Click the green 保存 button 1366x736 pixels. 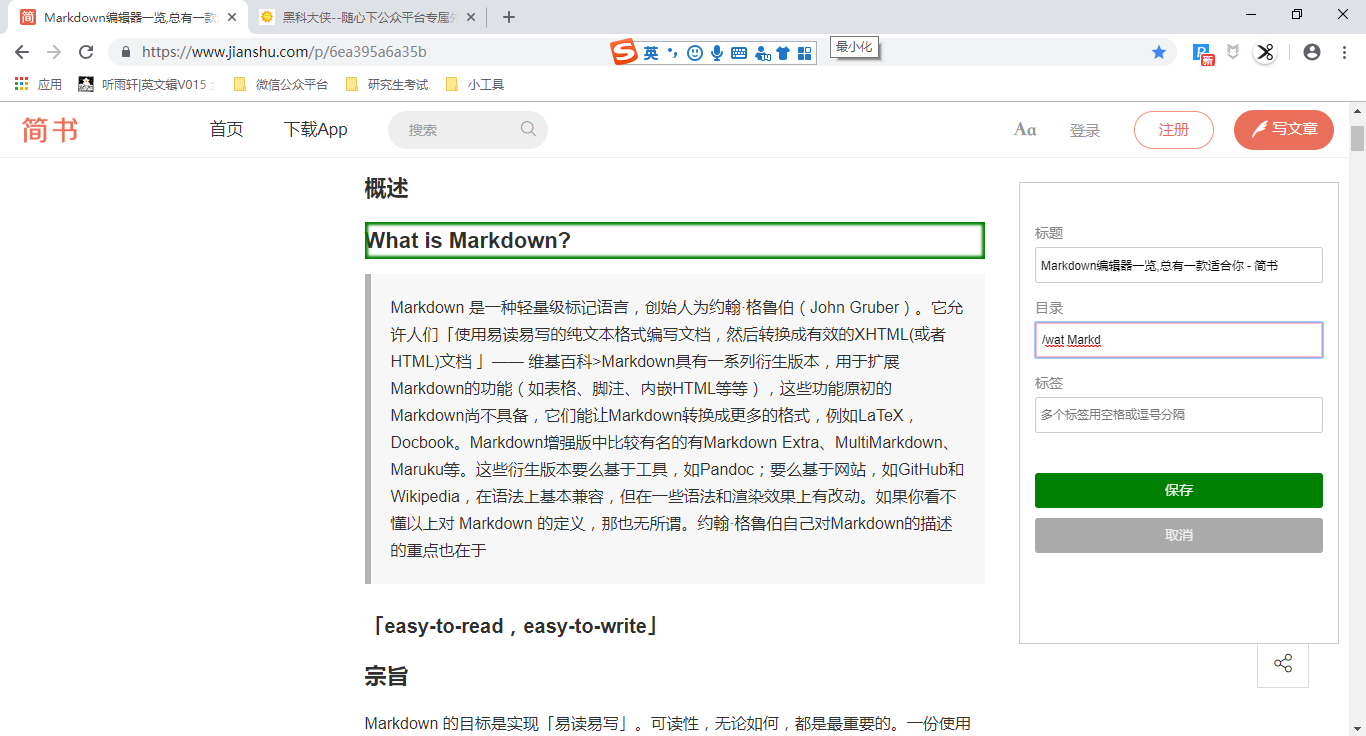[x=1178, y=490]
